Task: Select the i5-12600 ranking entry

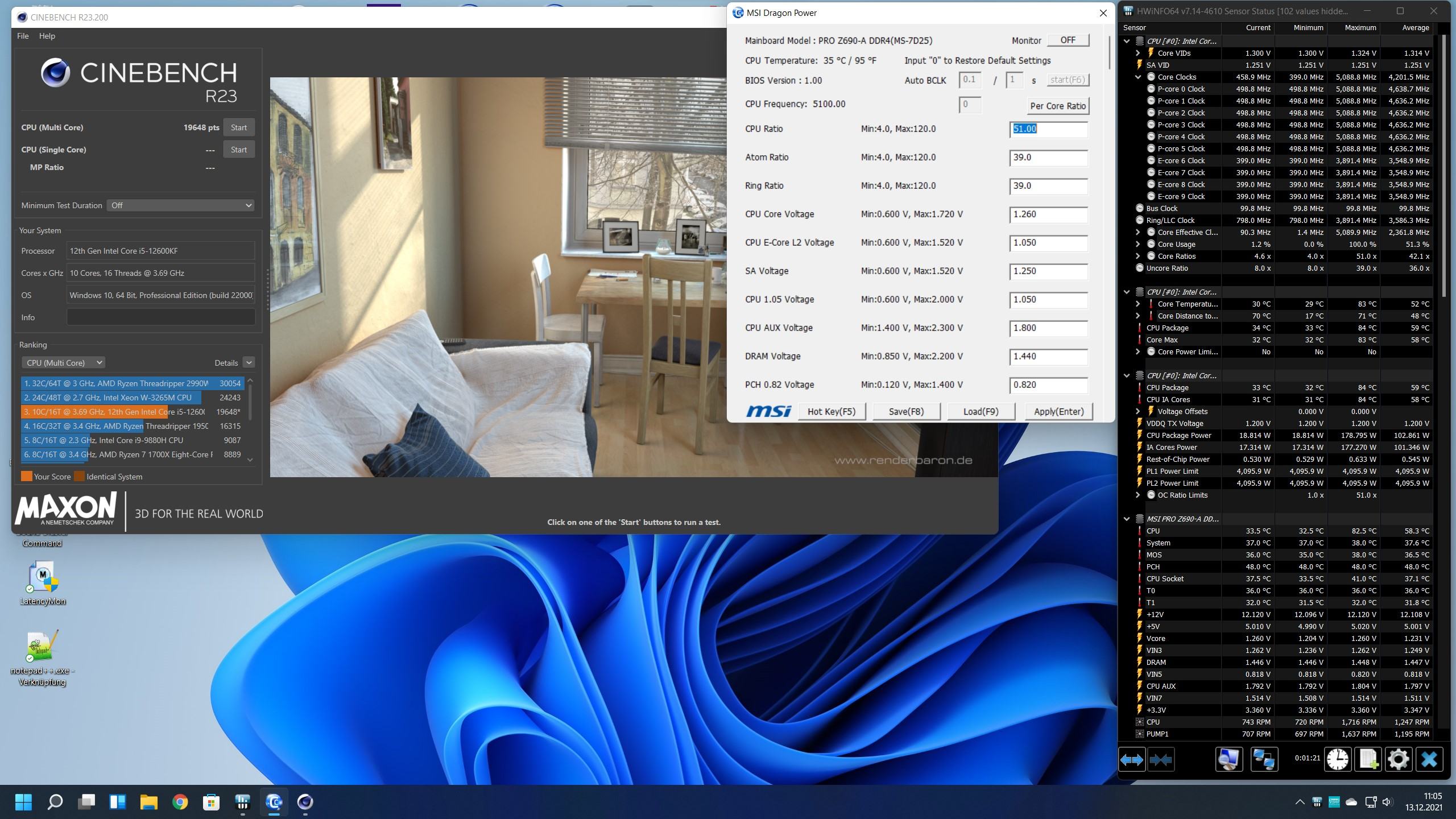Action: pyautogui.click(x=131, y=412)
